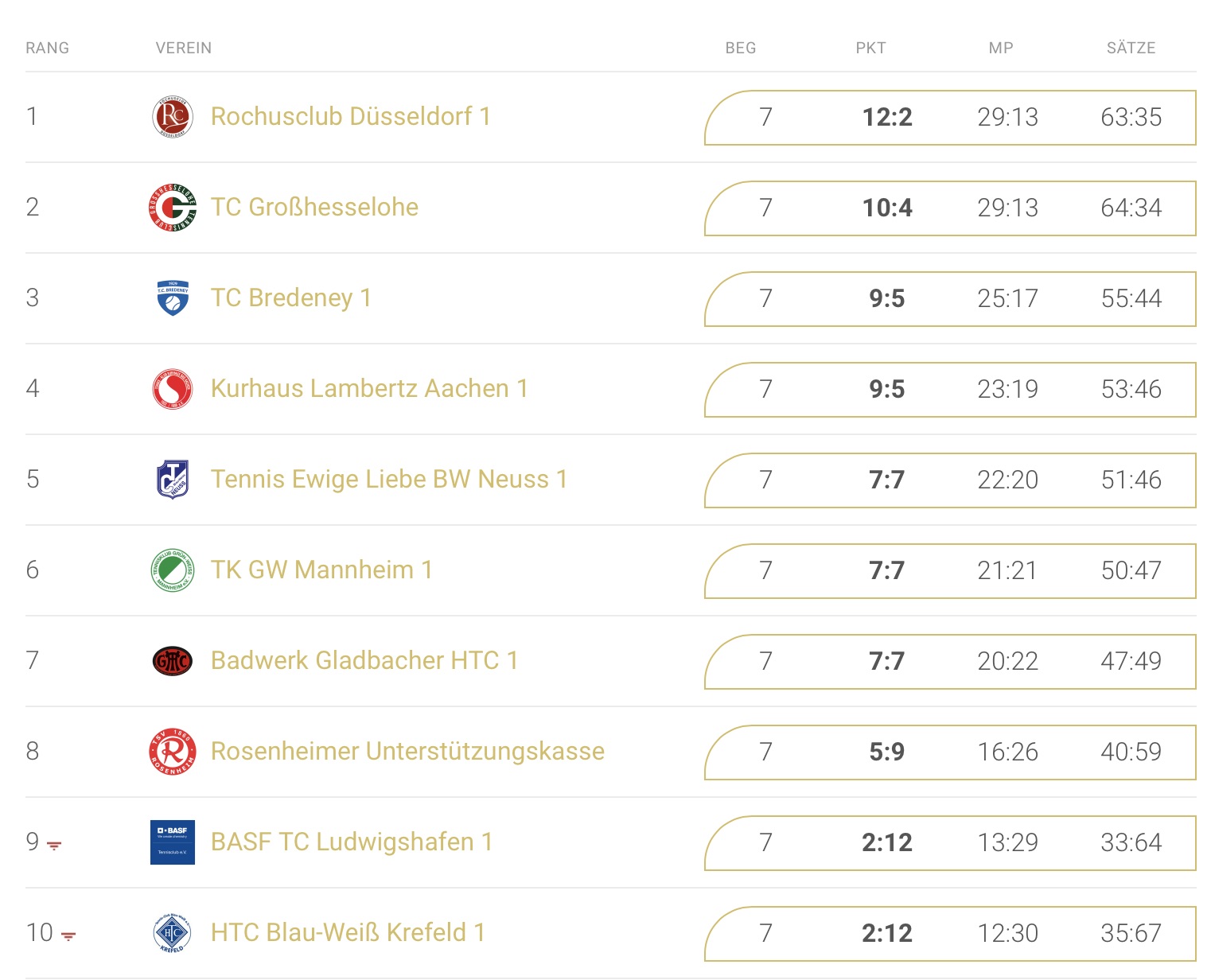Click the SÄTZE column header
The image size is (1211, 980).
coord(1131,49)
